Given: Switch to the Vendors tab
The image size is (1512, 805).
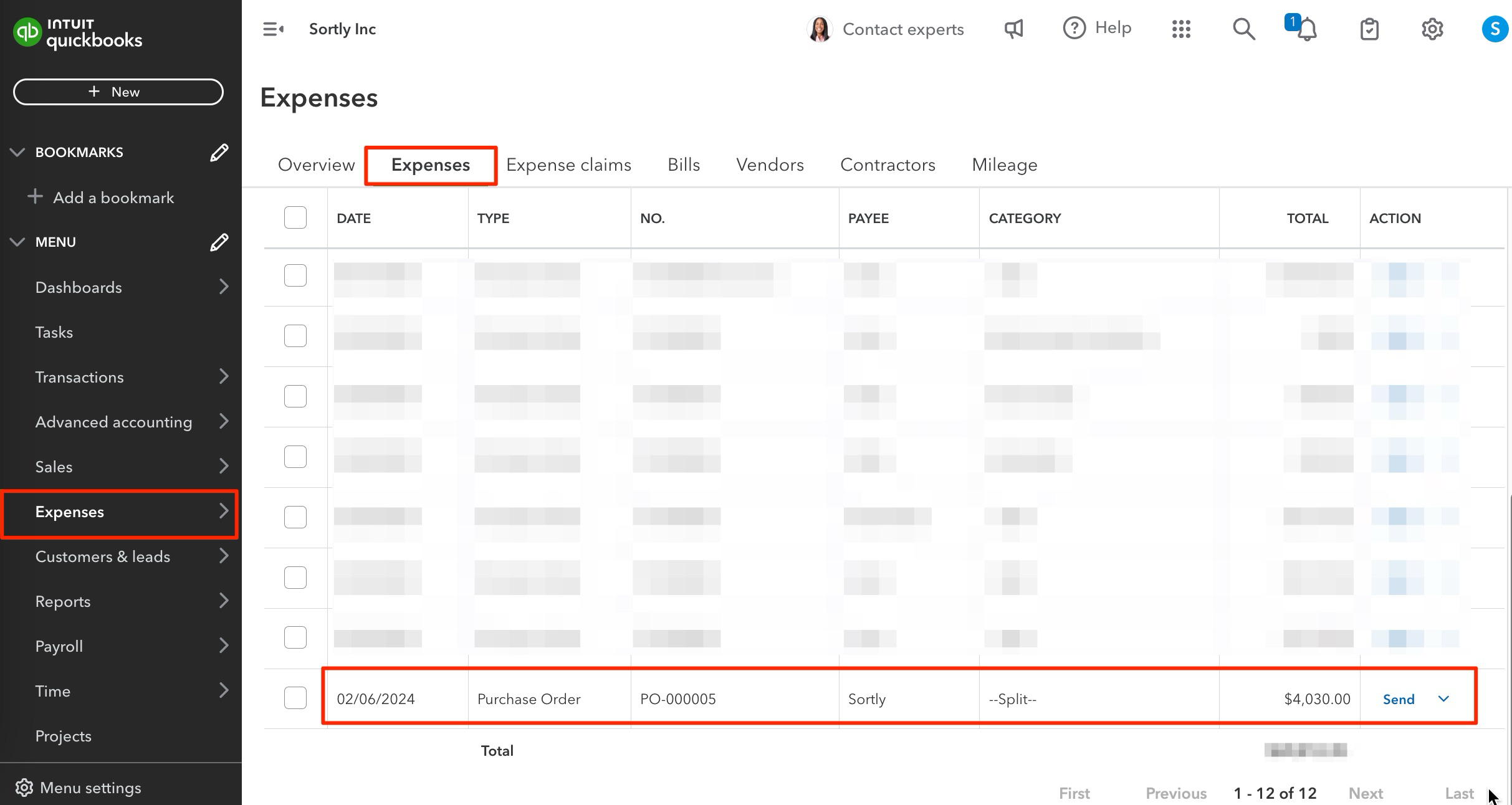Looking at the screenshot, I should [770, 165].
